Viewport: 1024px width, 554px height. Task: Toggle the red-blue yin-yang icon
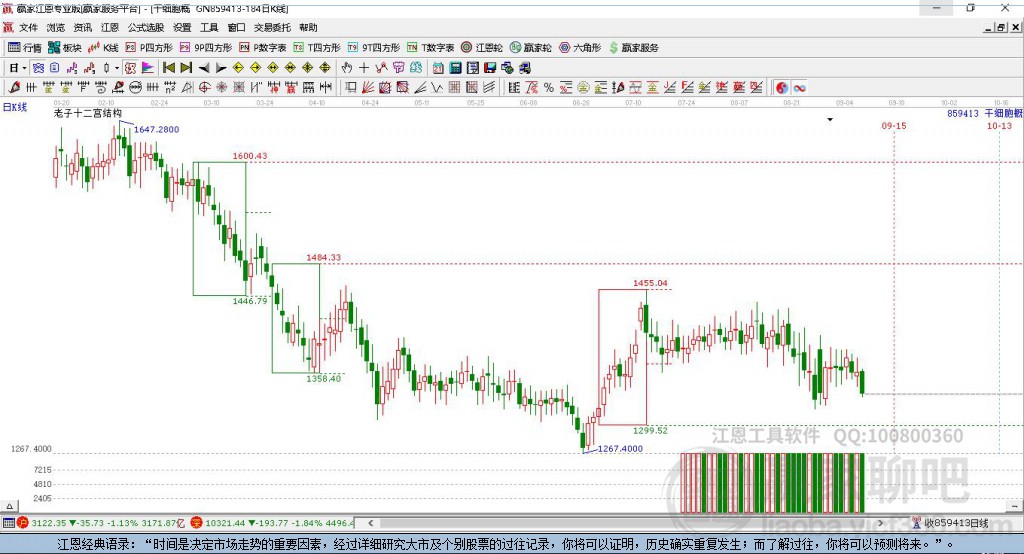pos(782,88)
